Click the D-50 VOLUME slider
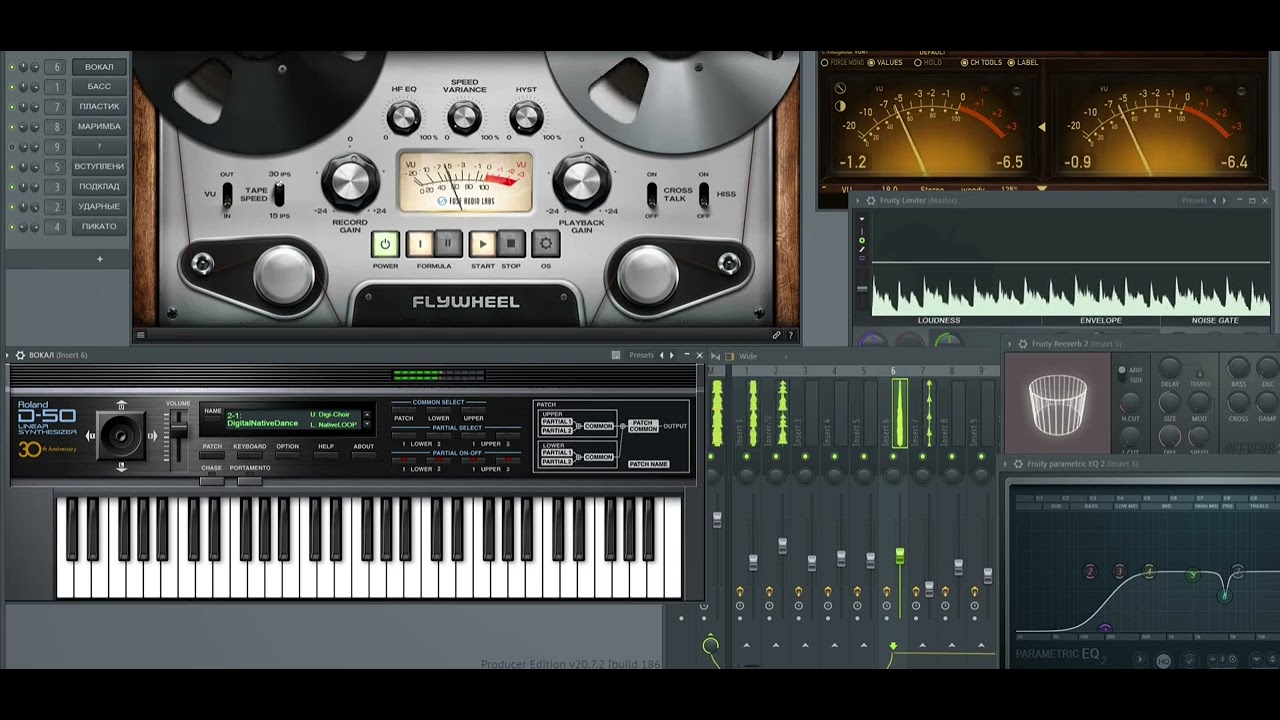The image size is (1280, 720). coord(179,429)
